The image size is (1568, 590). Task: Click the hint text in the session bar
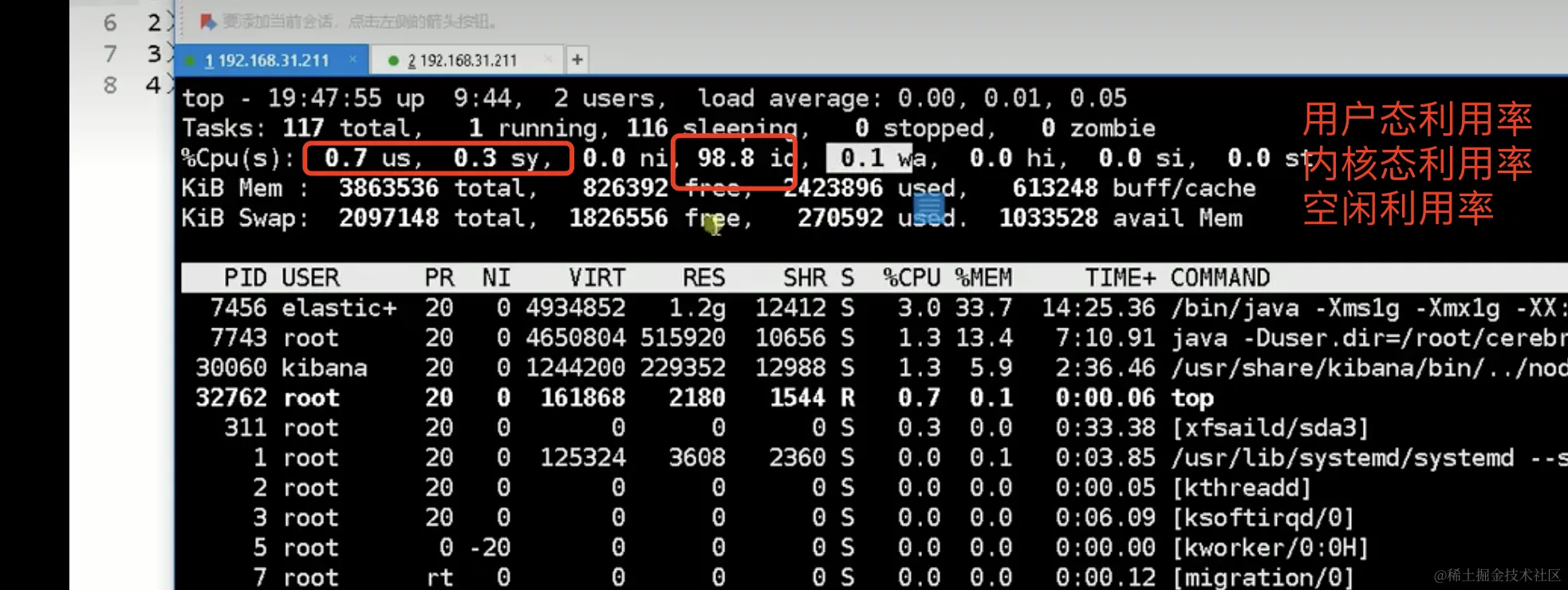tap(359, 22)
